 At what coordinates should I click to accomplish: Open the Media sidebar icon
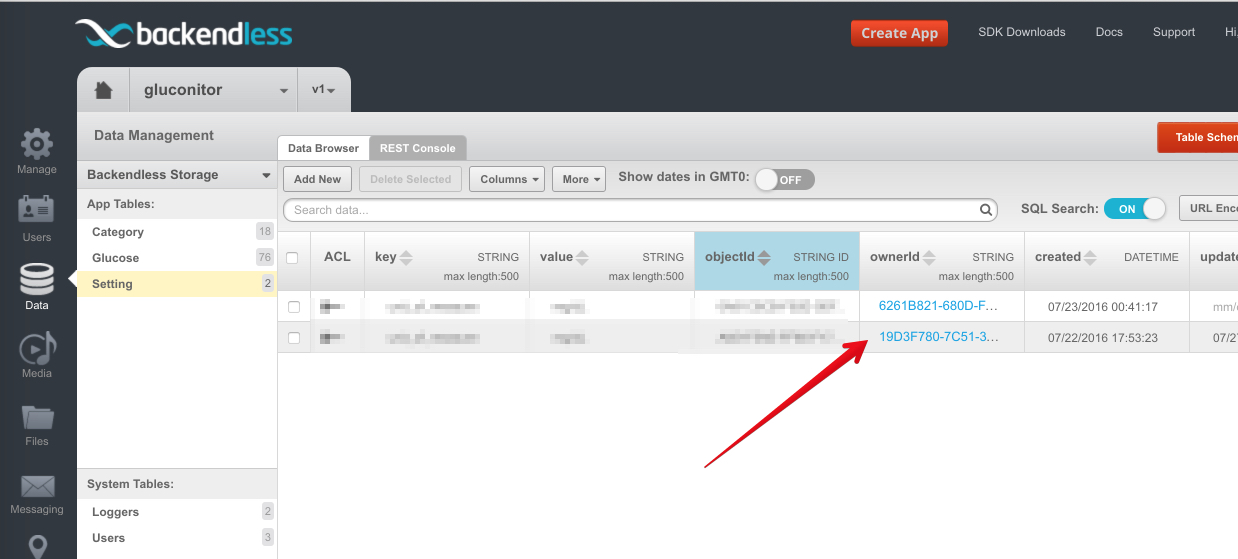pyautogui.click(x=37, y=347)
